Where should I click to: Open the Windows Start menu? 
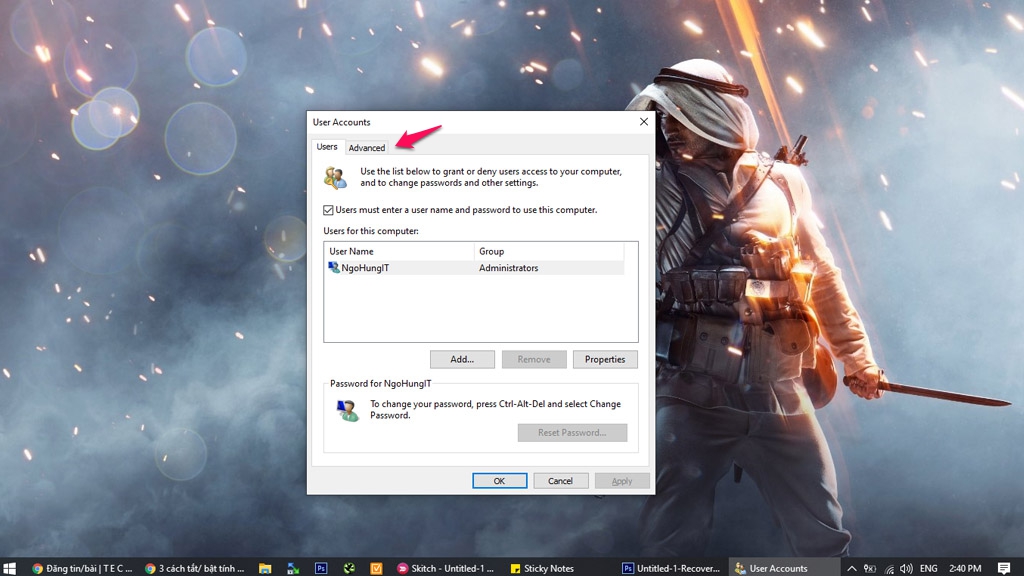pyautogui.click(x=10, y=568)
